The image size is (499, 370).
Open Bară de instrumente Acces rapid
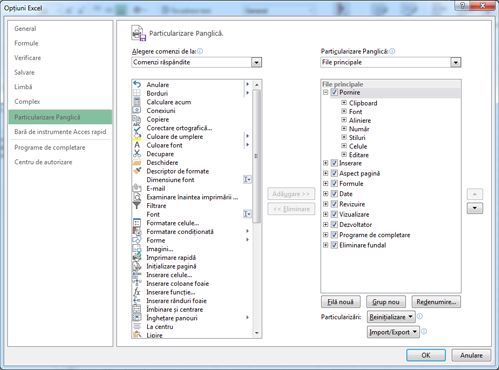pos(60,132)
